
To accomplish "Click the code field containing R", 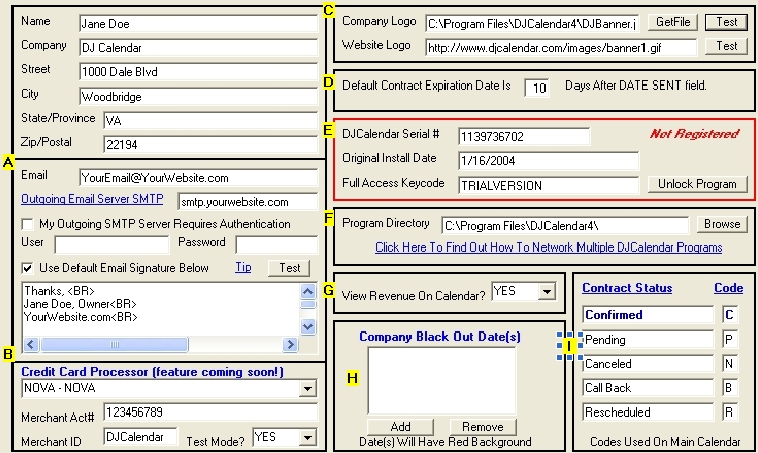I will [730, 412].
